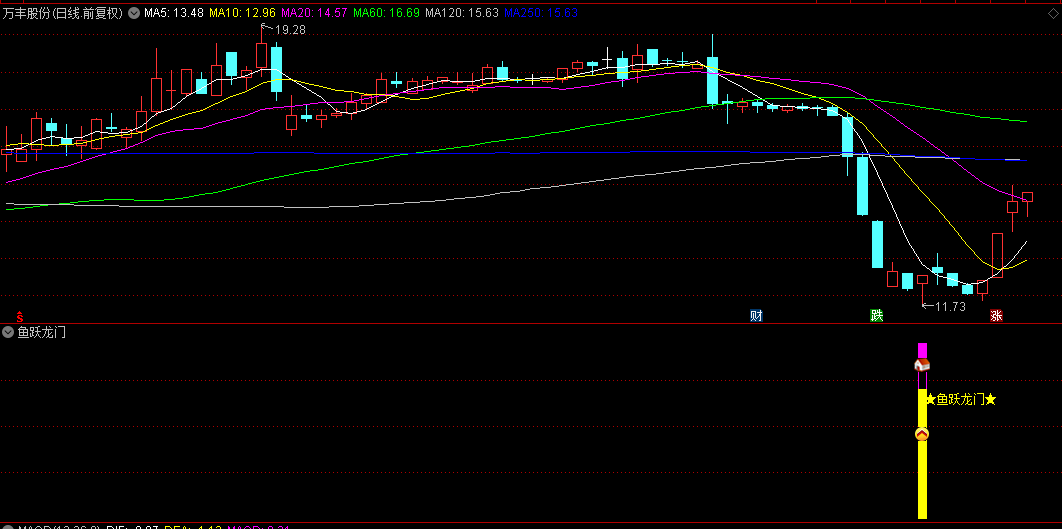Select the 万丰股份(日线.前复权) chart title
The width and height of the screenshot is (1062, 529).
pyautogui.click(x=63, y=12)
